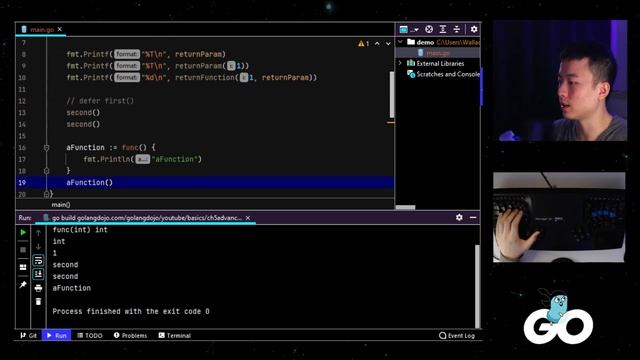Viewport: 640px width, 360px height.
Task: Click line number 19 in gutter
Action: point(22,182)
